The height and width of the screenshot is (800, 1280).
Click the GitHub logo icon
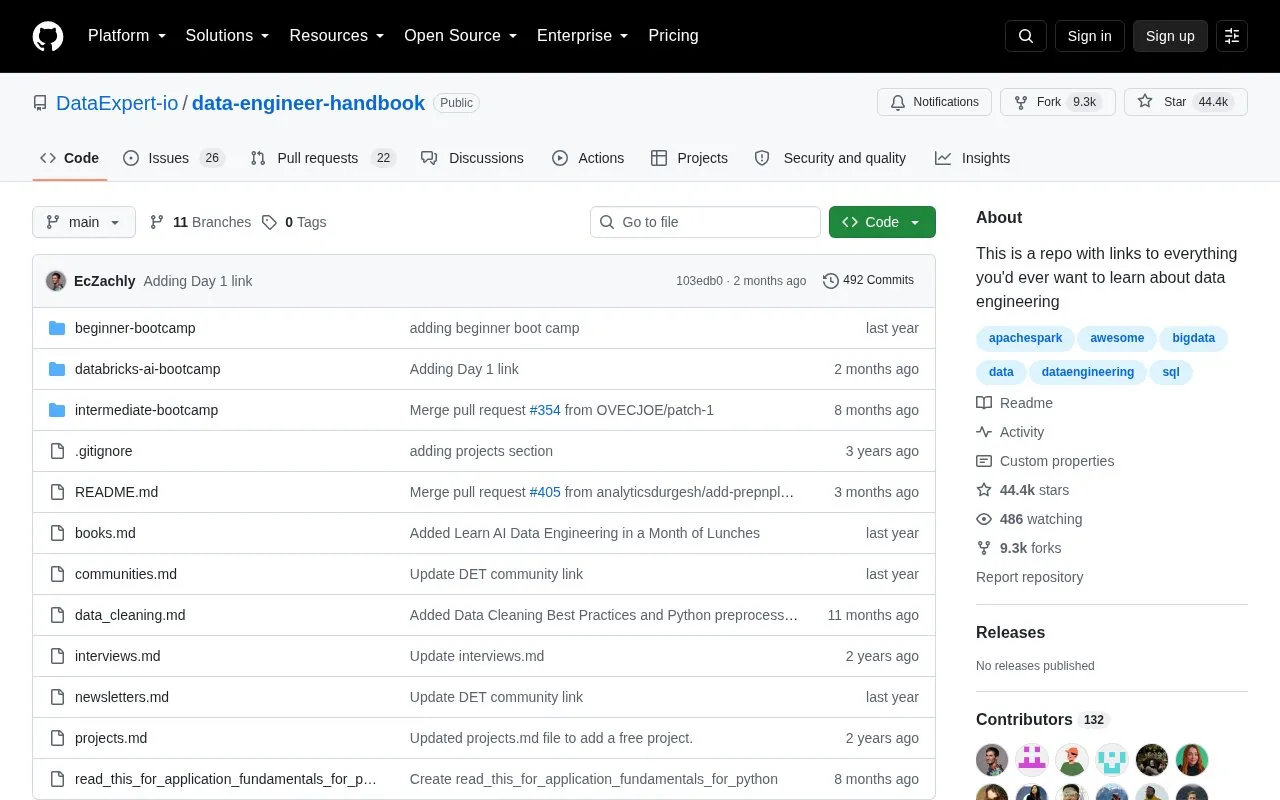pyautogui.click(x=48, y=36)
